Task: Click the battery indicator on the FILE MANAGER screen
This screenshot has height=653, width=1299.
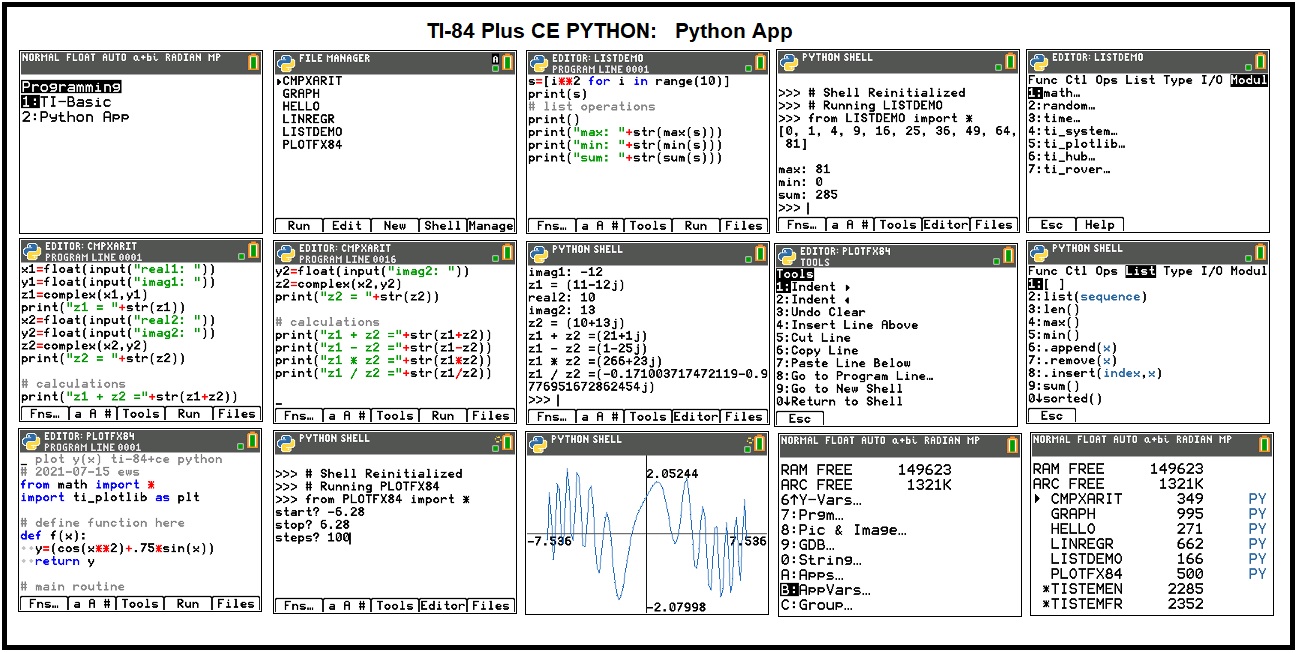Action: [506, 61]
